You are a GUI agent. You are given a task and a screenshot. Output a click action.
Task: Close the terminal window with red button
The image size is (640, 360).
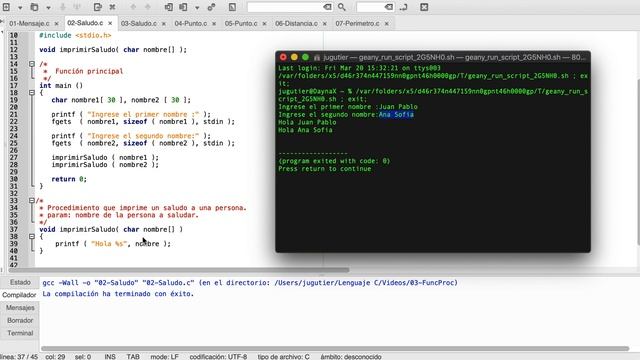(x=283, y=57)
